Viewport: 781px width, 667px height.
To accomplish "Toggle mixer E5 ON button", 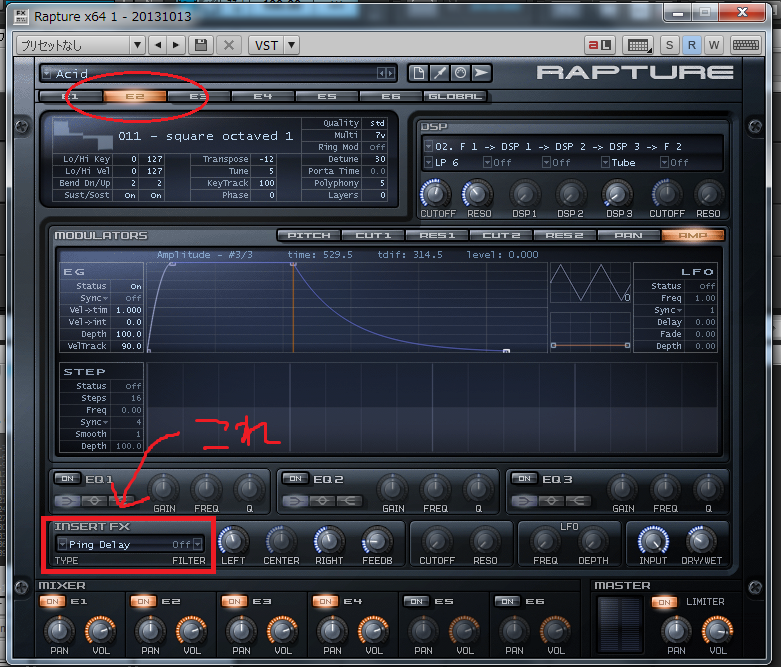I will coord(416,602).
